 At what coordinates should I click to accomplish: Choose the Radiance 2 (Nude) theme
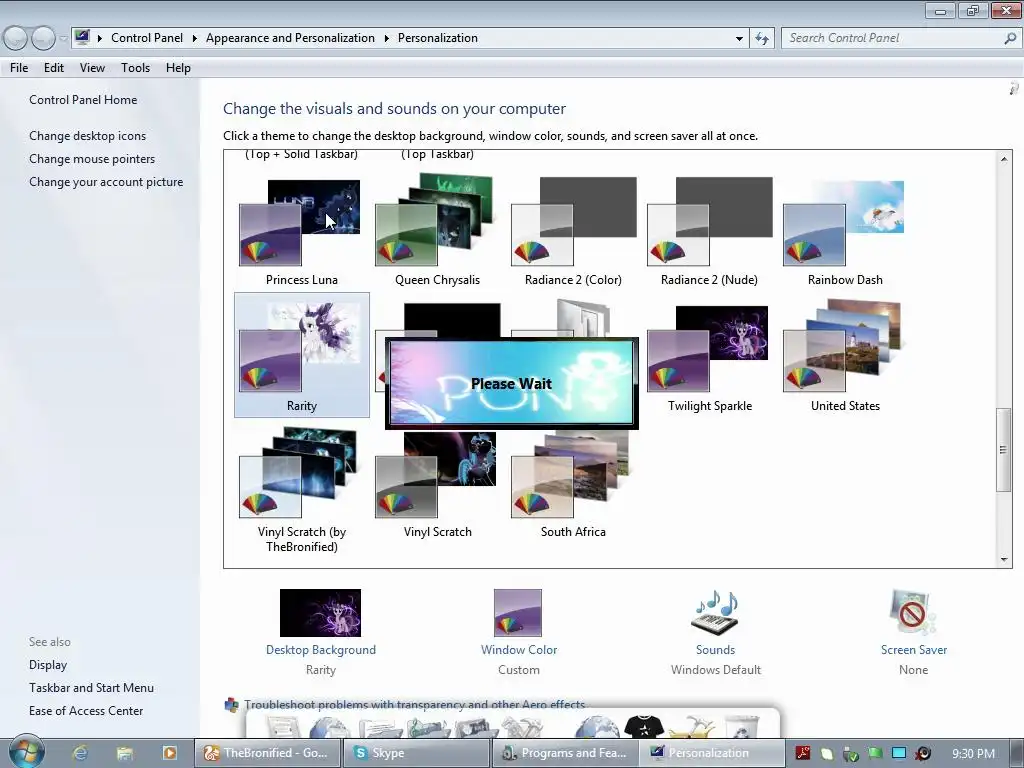[709, 231]
